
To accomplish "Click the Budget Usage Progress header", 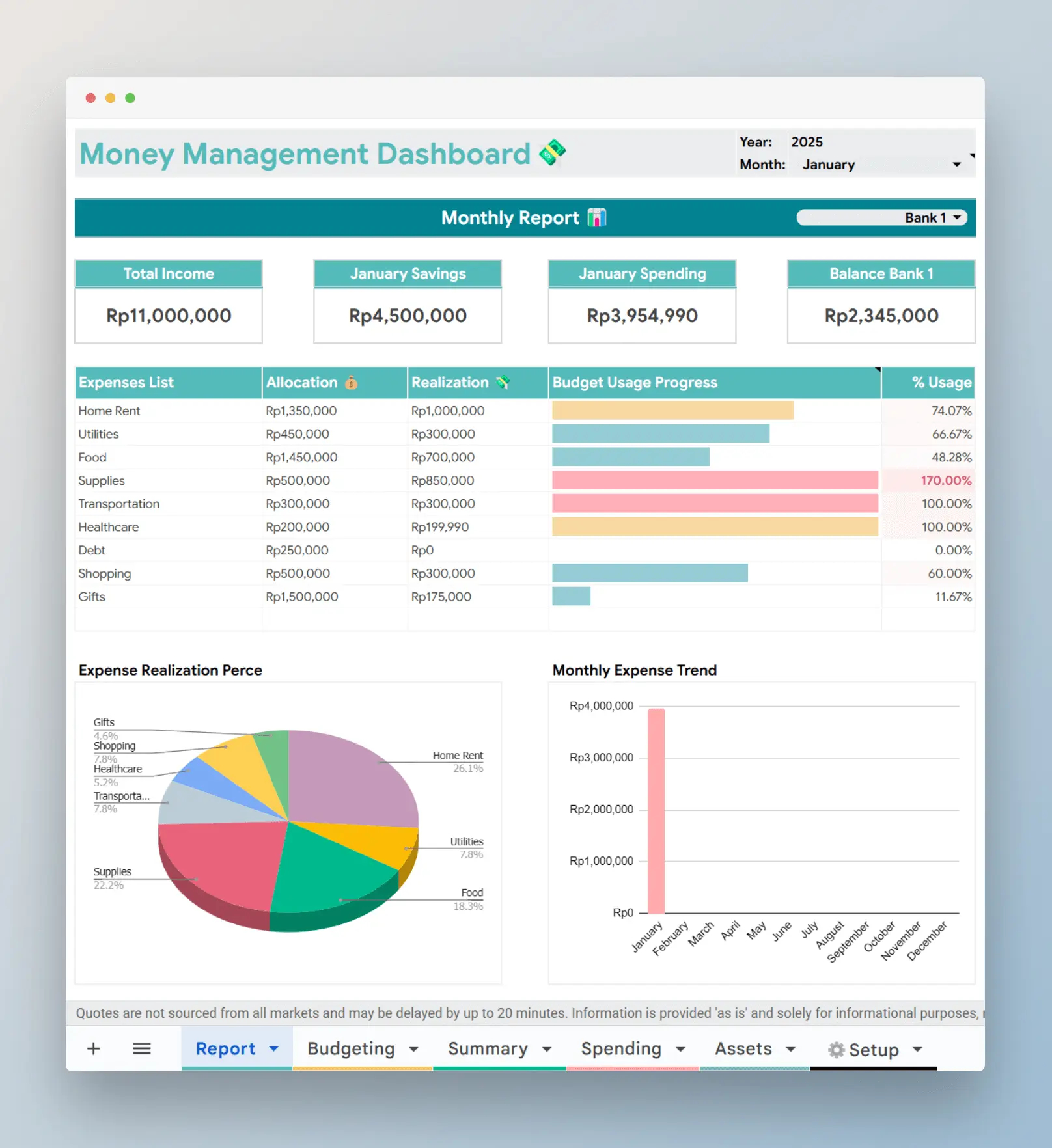I will tap(714, 382).
